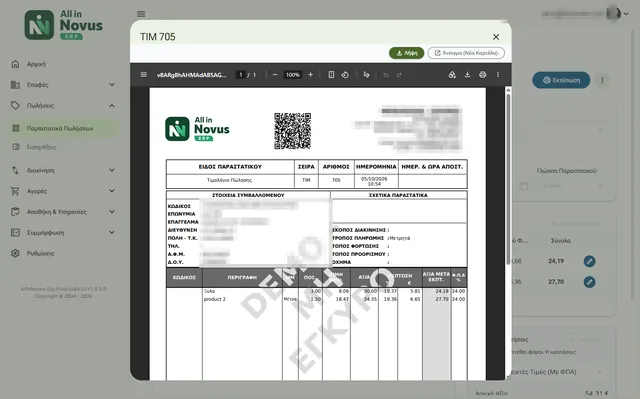
Task: Click the Ρυθμίσεις gear icon
Action: 15,253
